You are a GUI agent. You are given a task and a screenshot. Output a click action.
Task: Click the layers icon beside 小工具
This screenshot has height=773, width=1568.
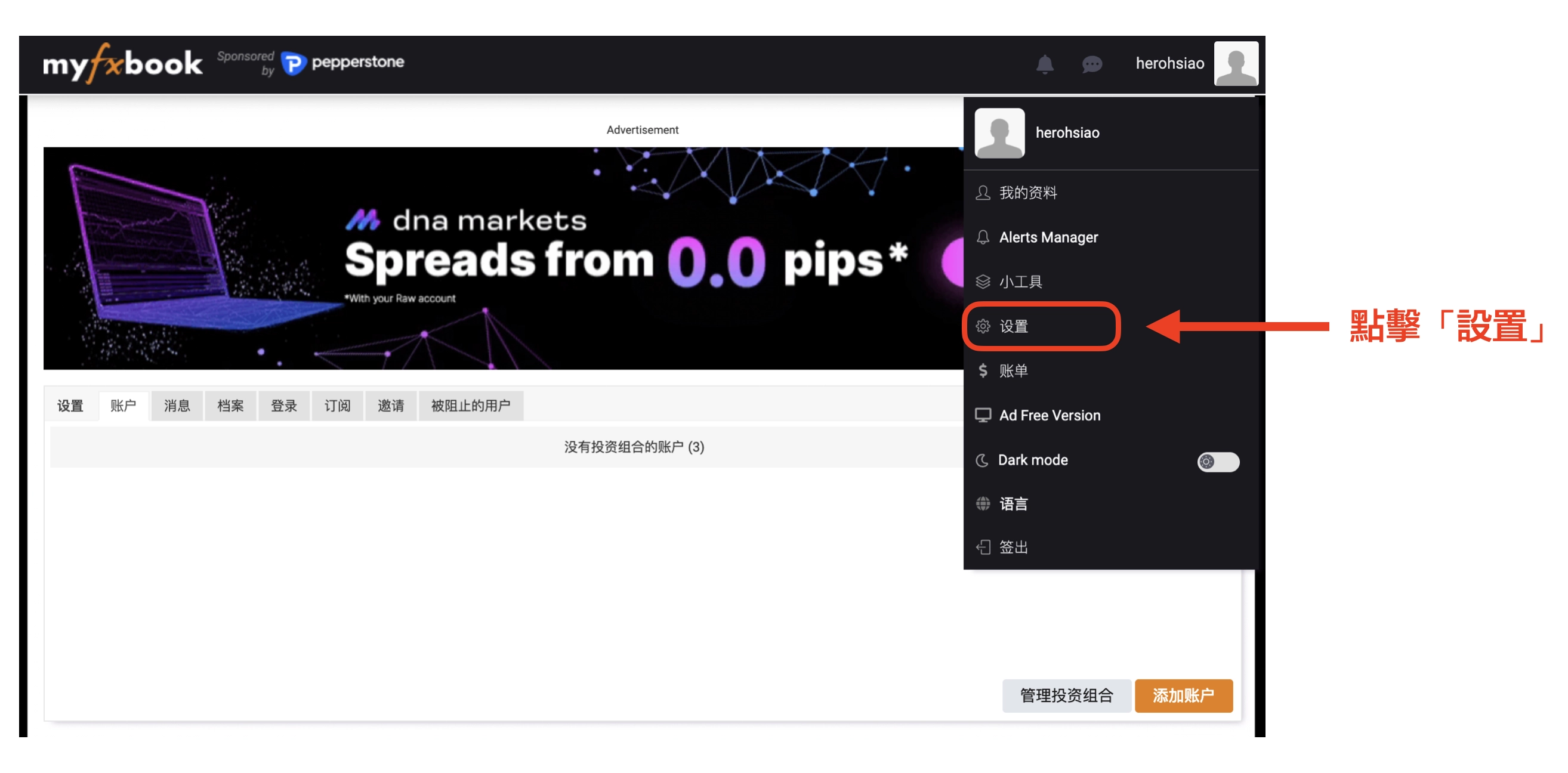pos(983,281)
